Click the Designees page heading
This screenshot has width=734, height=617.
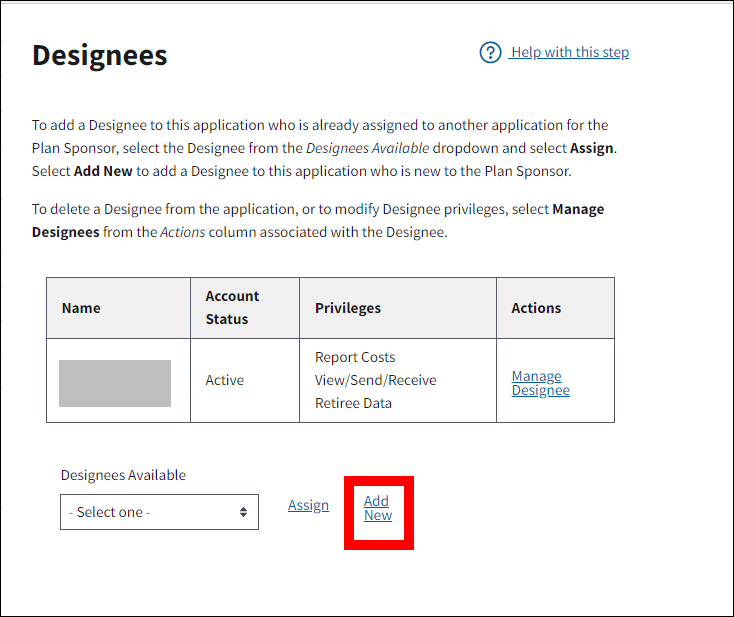[x=100, y=56]
